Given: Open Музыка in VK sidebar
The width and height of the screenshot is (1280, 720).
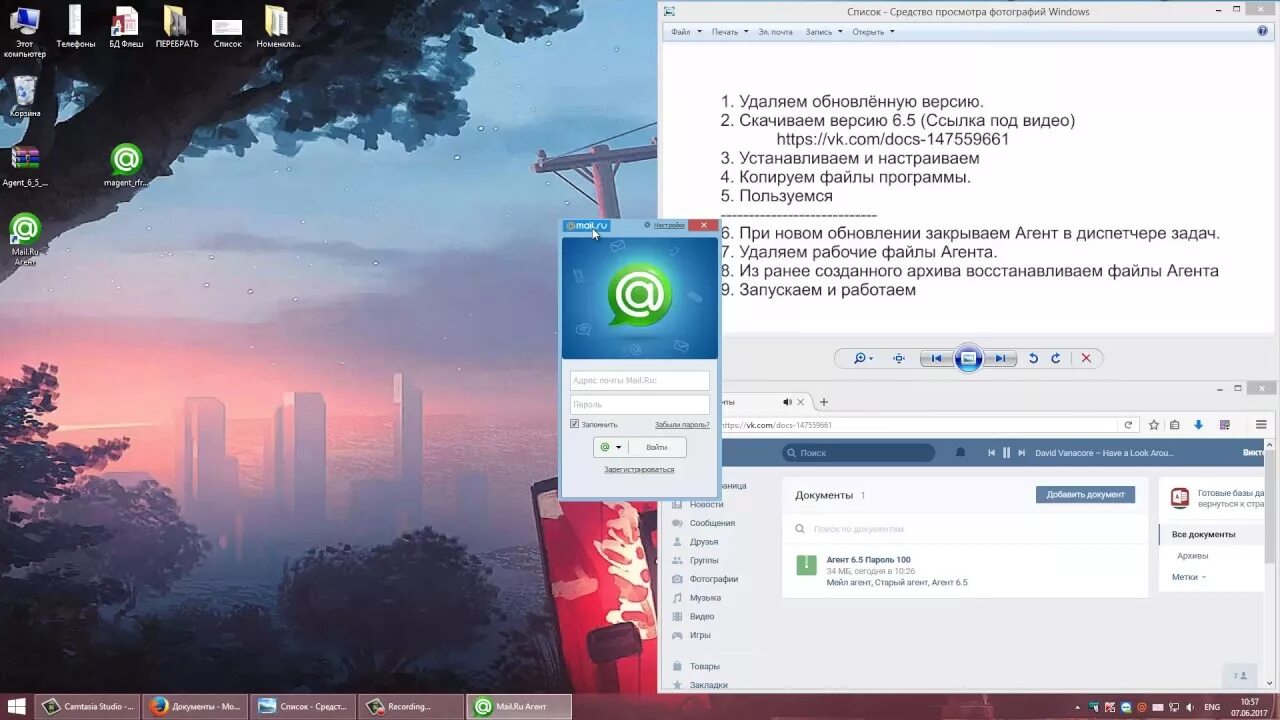Looking at the screenshot, I should coord(705,598).
